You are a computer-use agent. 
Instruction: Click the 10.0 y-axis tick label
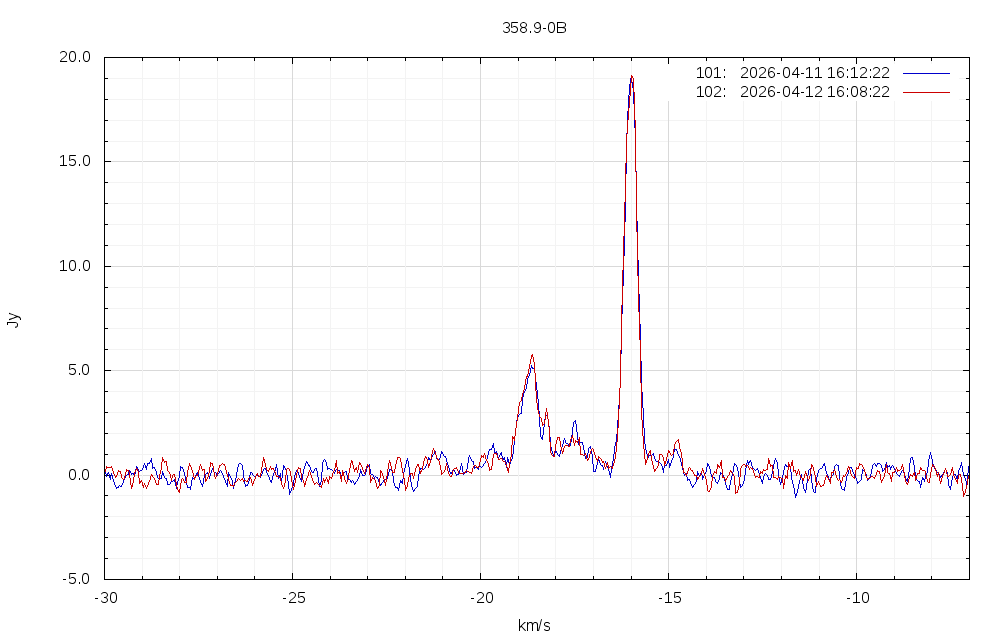point(74,266)
